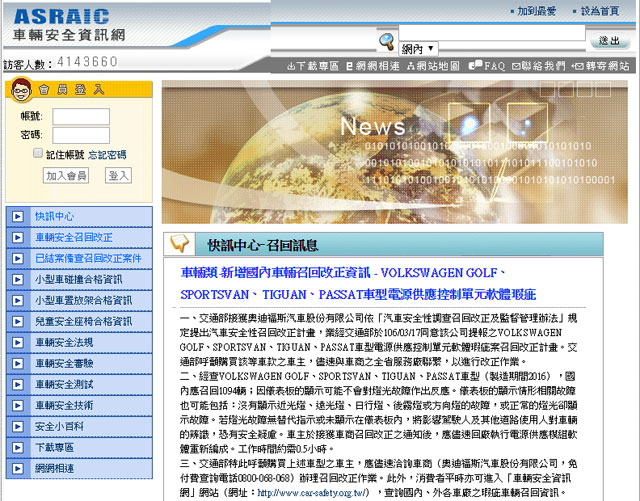Click the visitor counter 4143660
Screen dimensions: 640x501
87,62
